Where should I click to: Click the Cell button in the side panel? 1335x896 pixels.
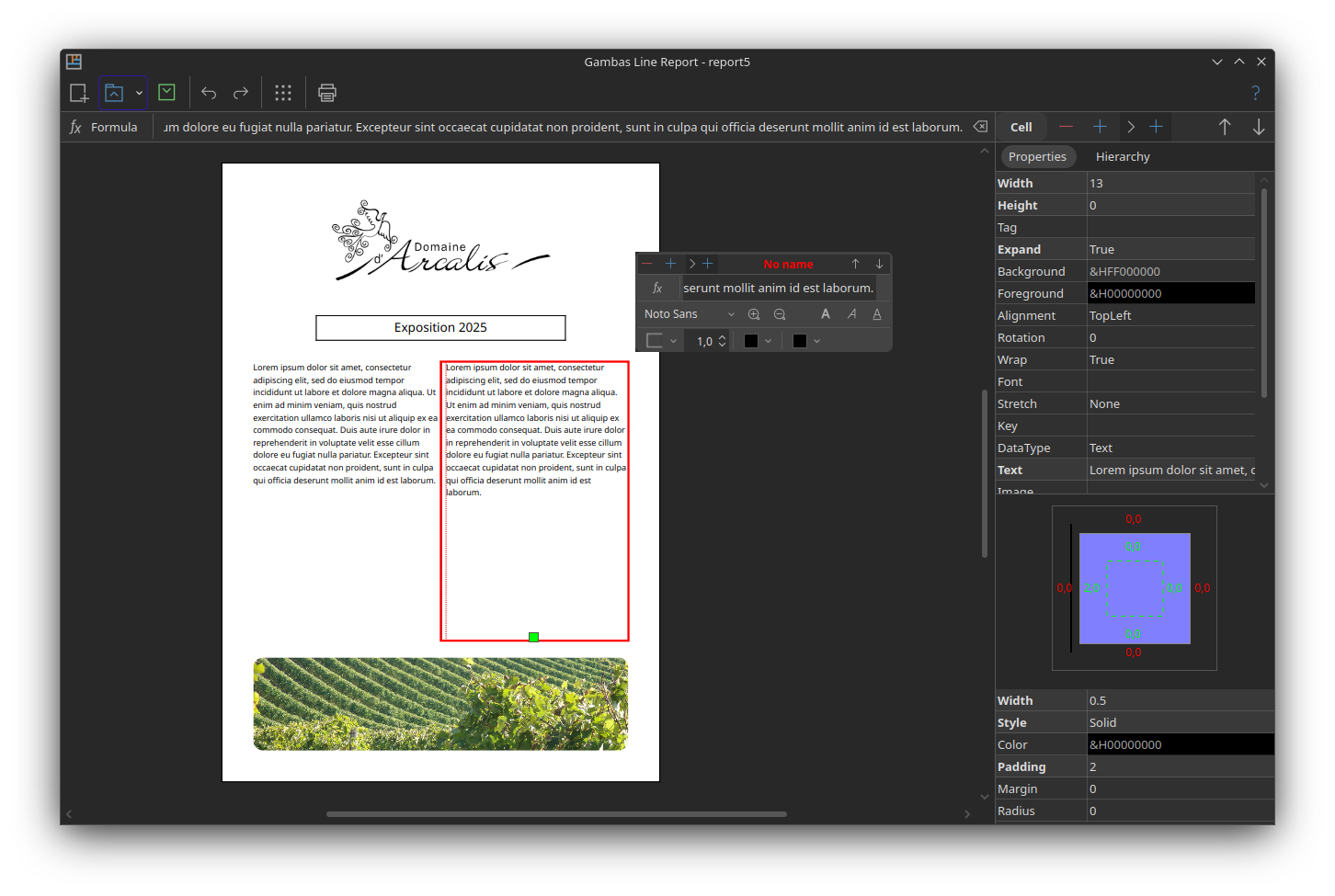click(x=1021, y=128)
